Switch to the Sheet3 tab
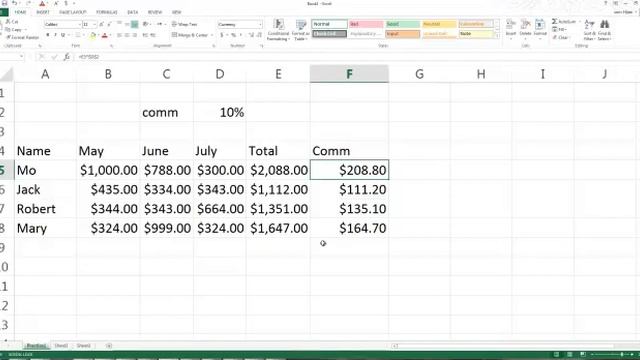Image resolution: width=640 pixels, height=360 pixels. 84,346
